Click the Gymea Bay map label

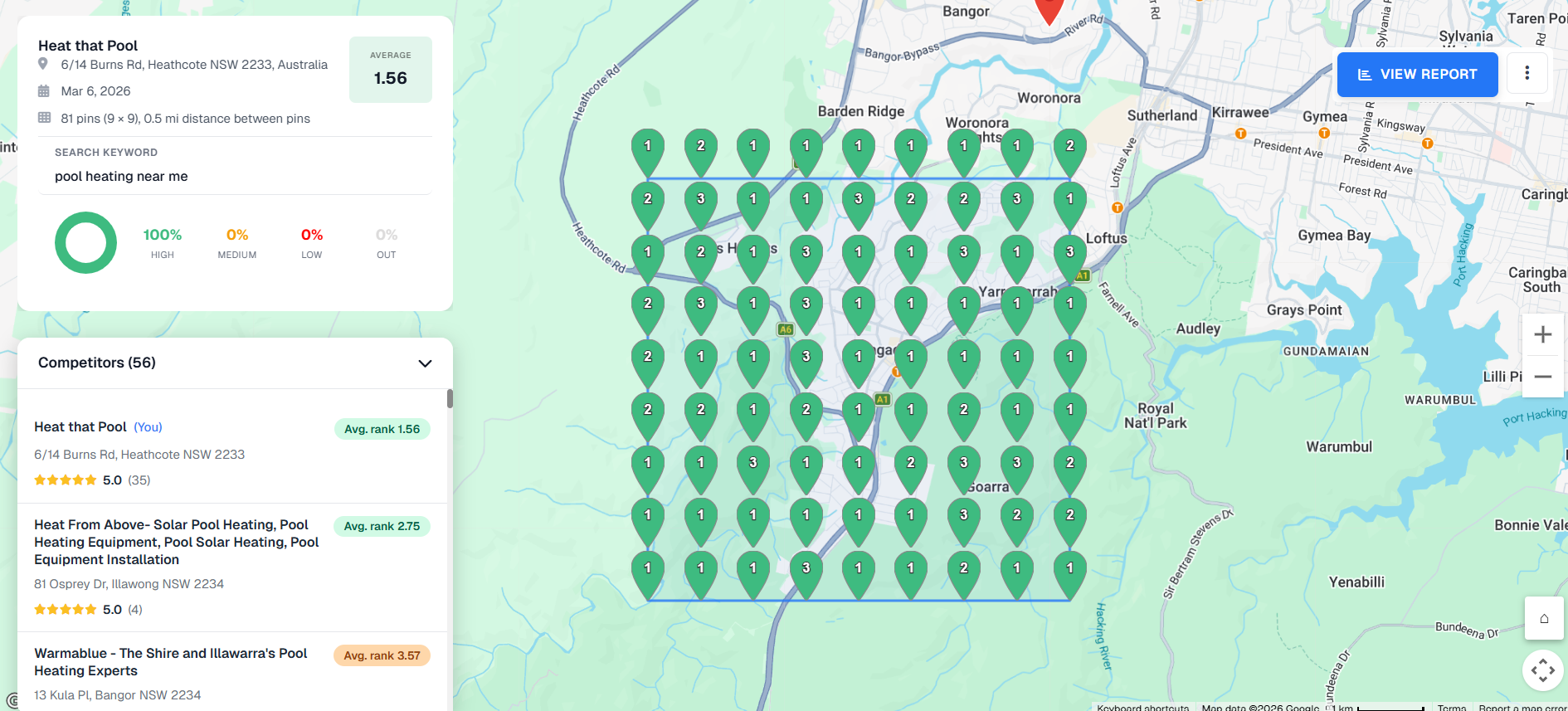(1334, 236)
